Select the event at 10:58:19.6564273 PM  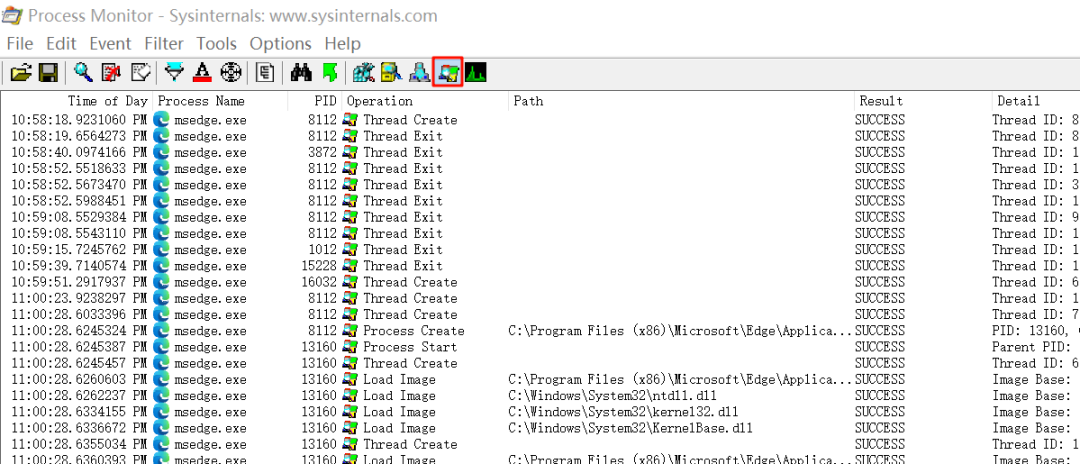click(540, 136)
